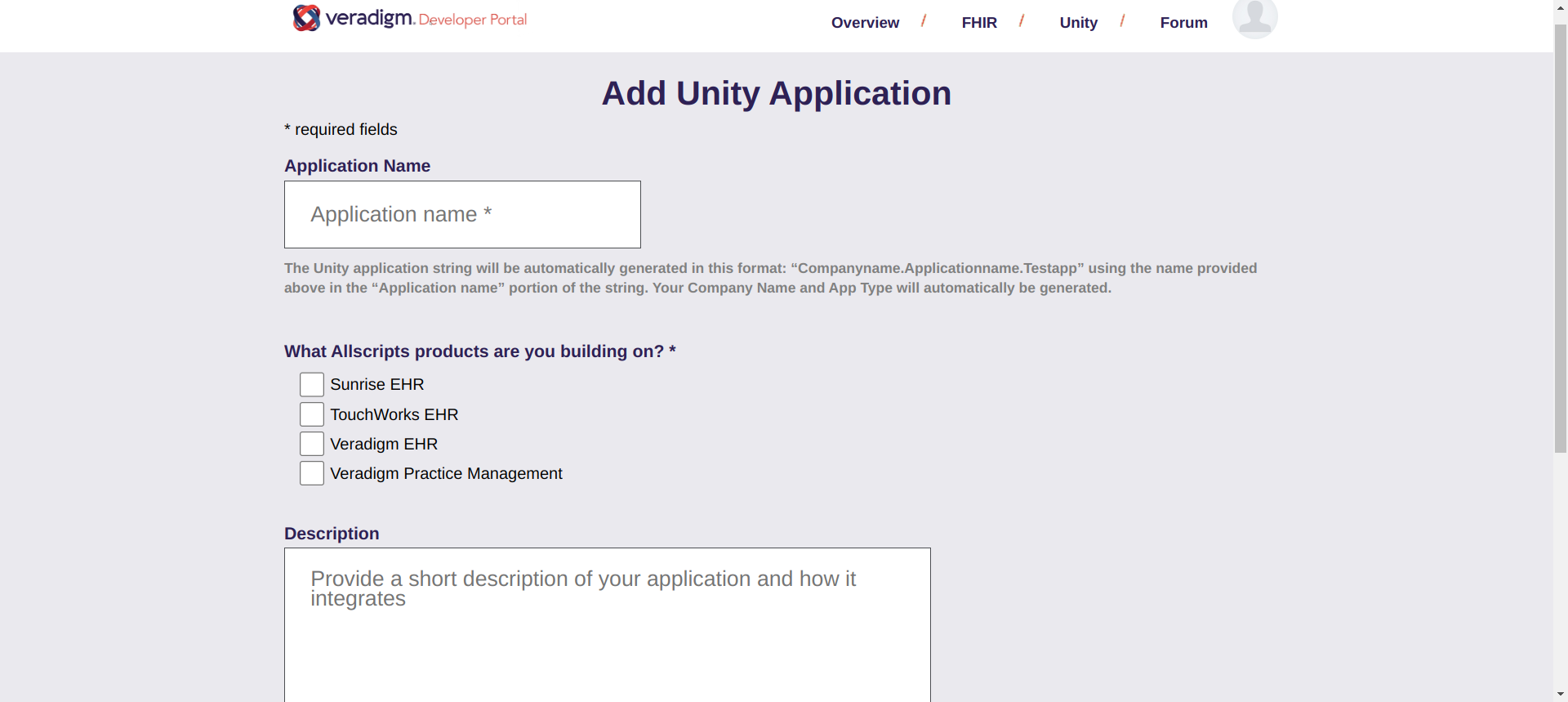Open the user profile avatar icon

[1254, 18]
